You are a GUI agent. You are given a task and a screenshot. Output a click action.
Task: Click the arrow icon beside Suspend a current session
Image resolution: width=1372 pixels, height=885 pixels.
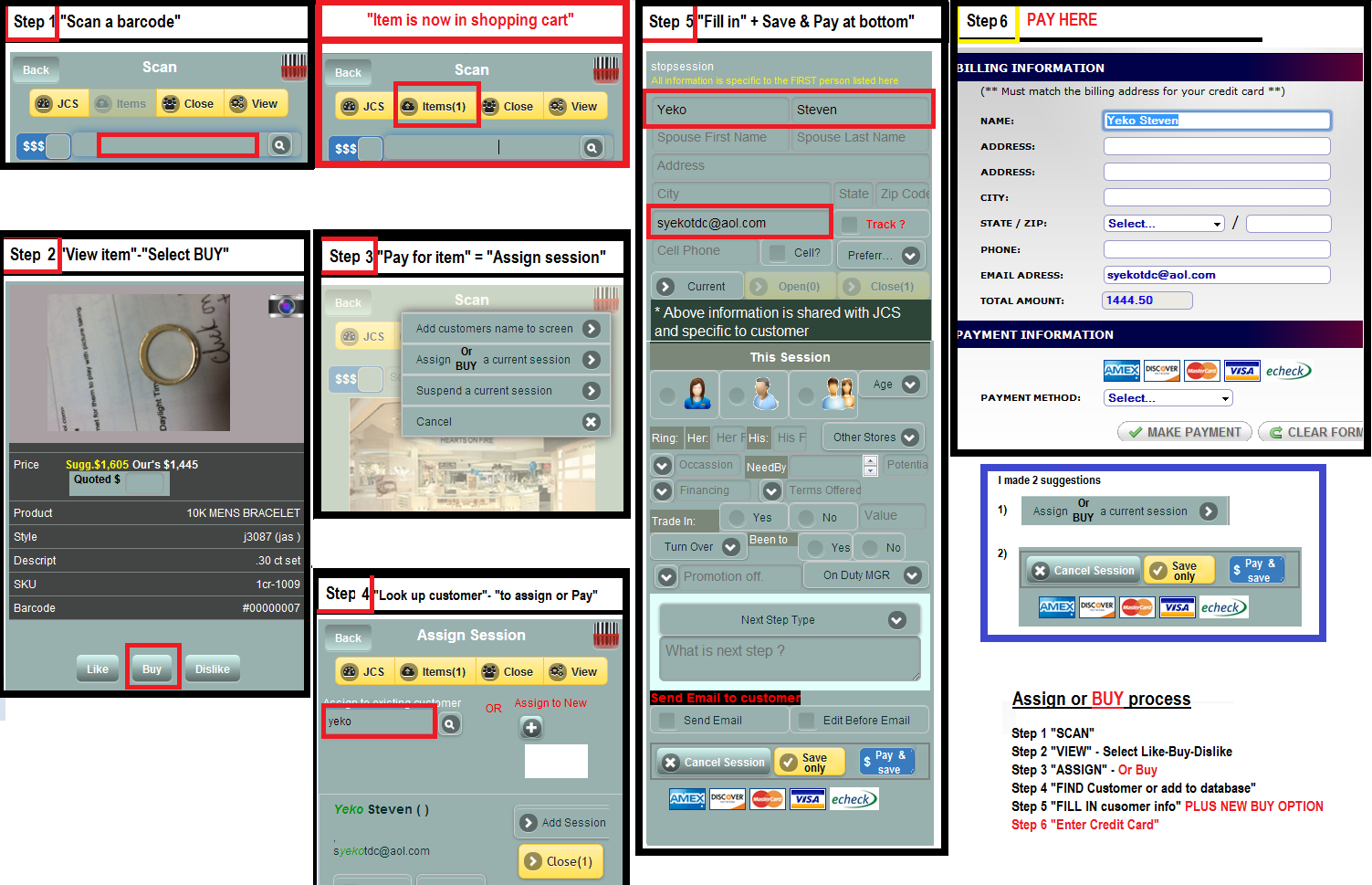(592, 391)
